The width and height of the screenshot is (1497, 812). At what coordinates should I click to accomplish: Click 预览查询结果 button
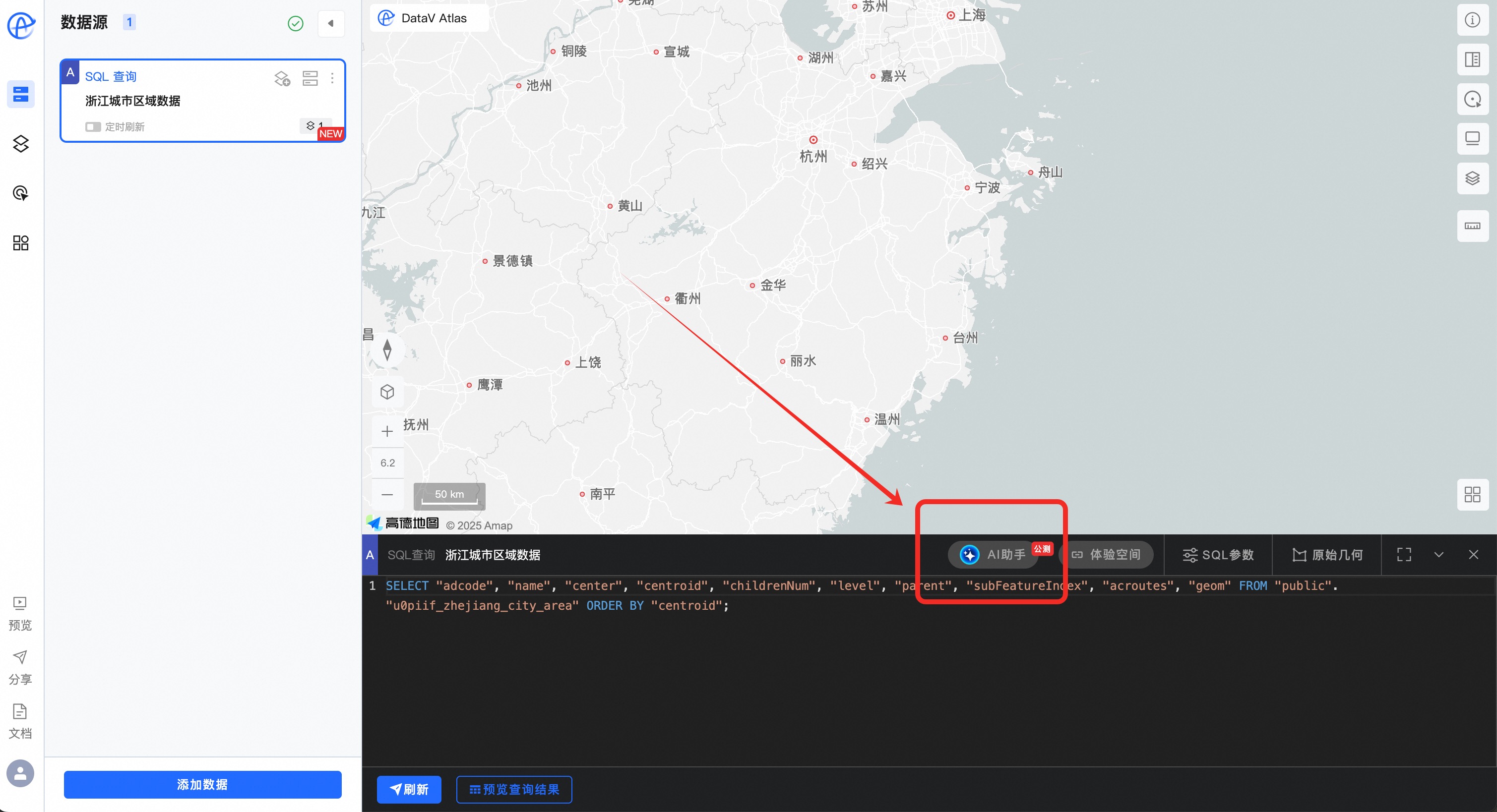pyautogui.click(x=514, y=789)
